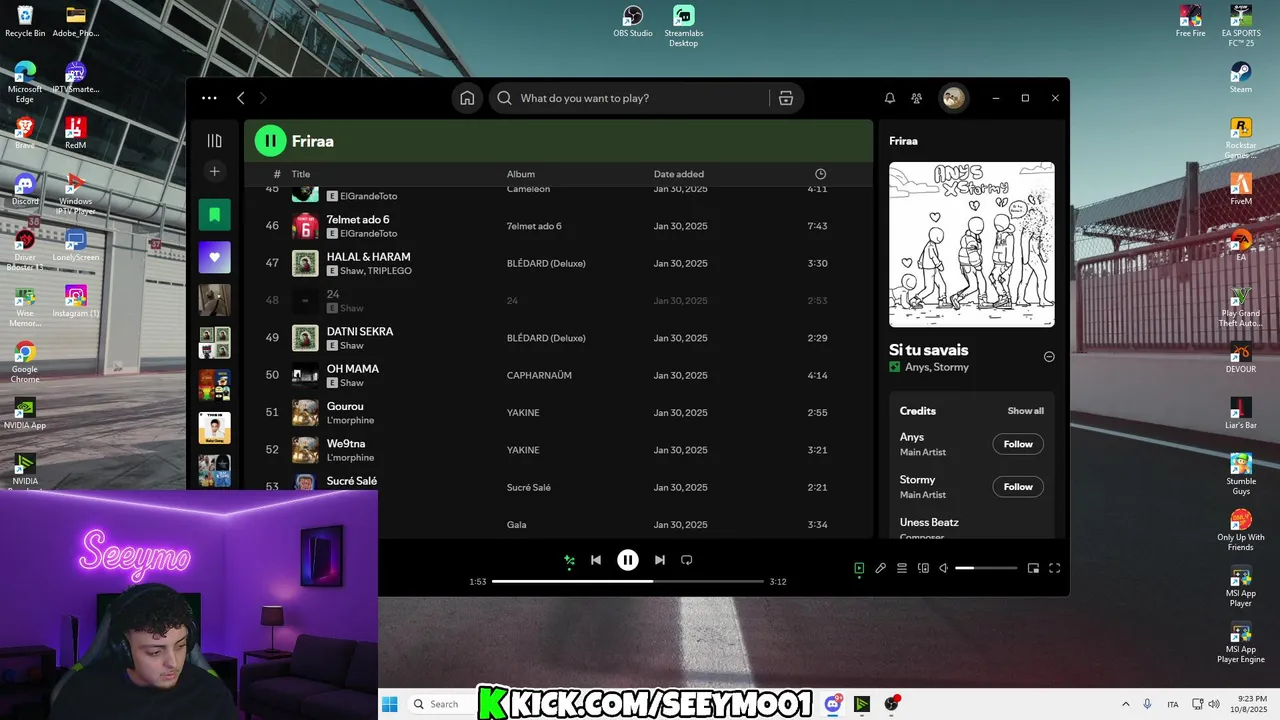Open FiveM desktop shortcut
The image size is (1280, 720).
pos(1241,190)
